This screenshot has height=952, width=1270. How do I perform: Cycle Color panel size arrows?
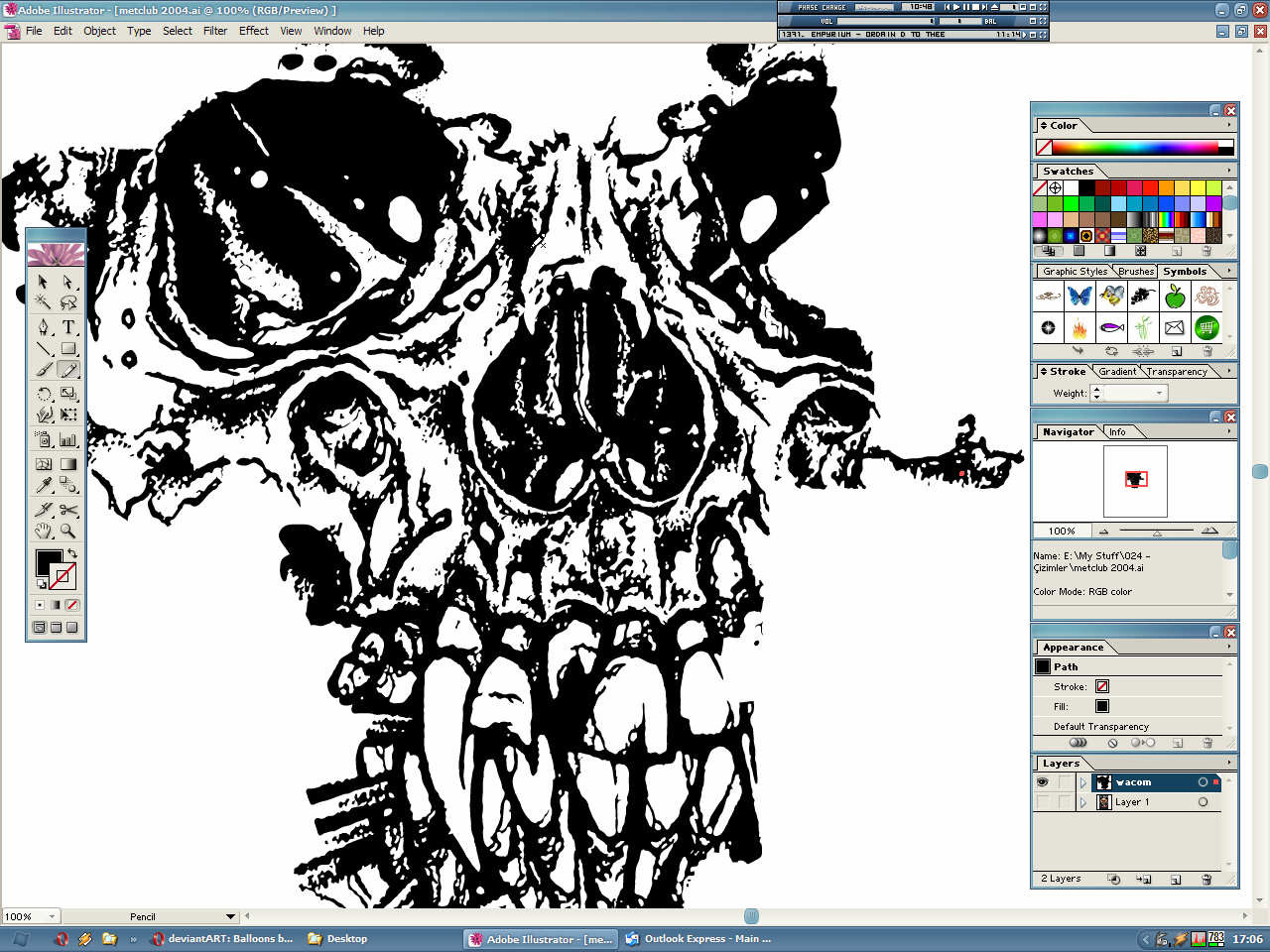[x=1044, y=126]
